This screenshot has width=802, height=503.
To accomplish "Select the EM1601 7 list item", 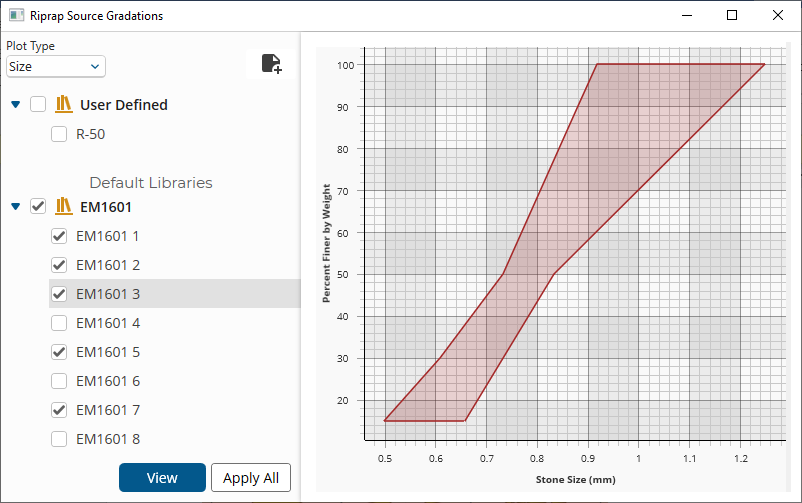I will [108, 410].
